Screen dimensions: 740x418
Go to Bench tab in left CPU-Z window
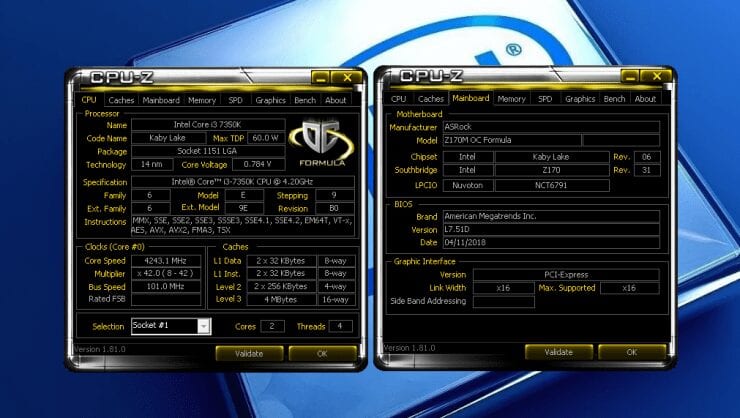[x=305, y=100]
